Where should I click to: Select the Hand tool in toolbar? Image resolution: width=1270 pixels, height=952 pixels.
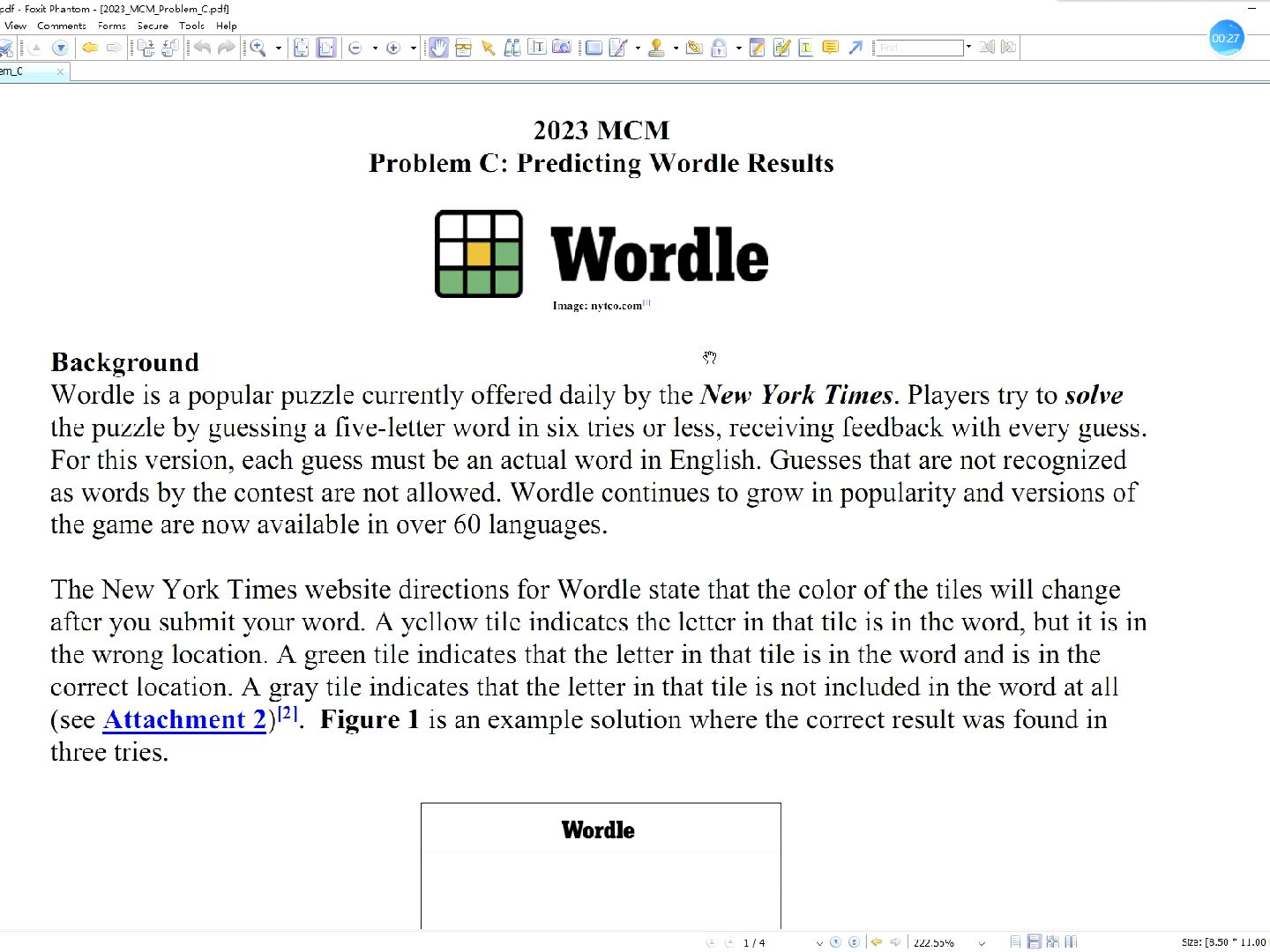[x=438, y=48]
